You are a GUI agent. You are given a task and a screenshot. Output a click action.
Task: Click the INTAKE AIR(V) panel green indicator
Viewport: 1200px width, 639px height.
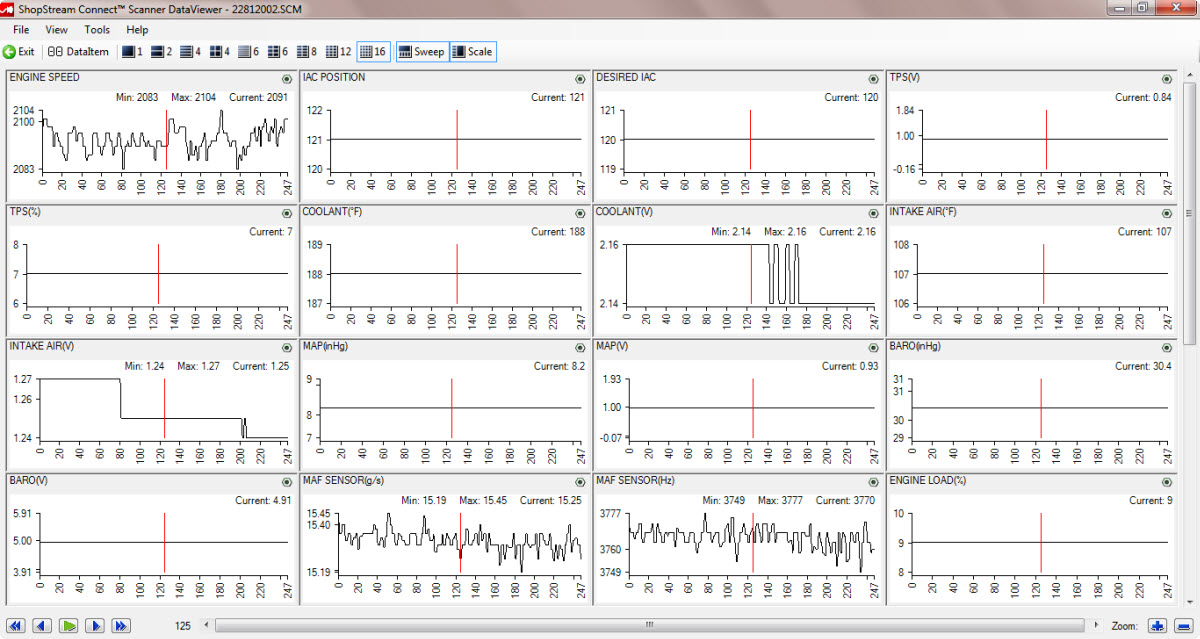[286, 348]
